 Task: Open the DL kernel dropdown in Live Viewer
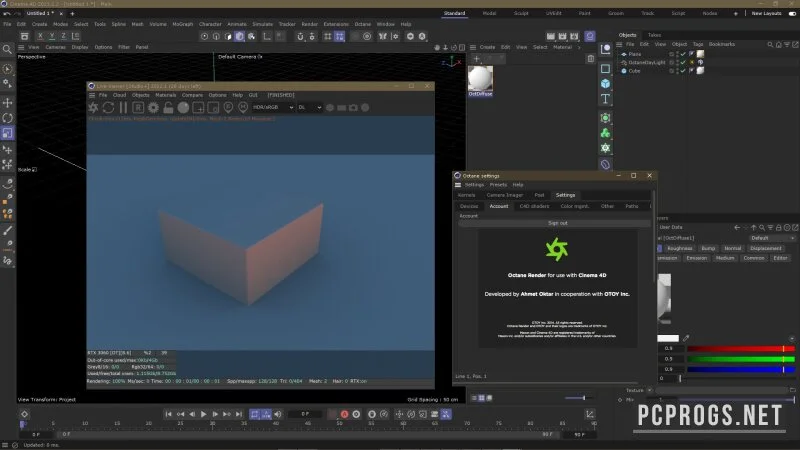(x=310, y=108)
